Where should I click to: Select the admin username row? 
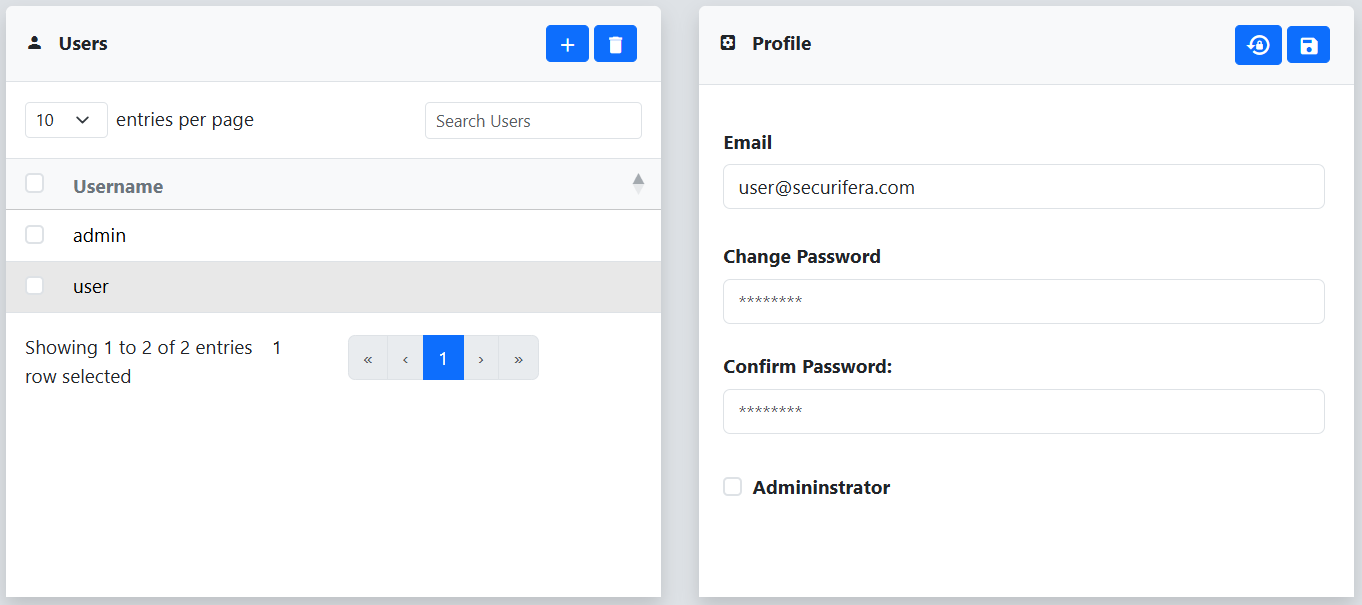tap(333, 236)
